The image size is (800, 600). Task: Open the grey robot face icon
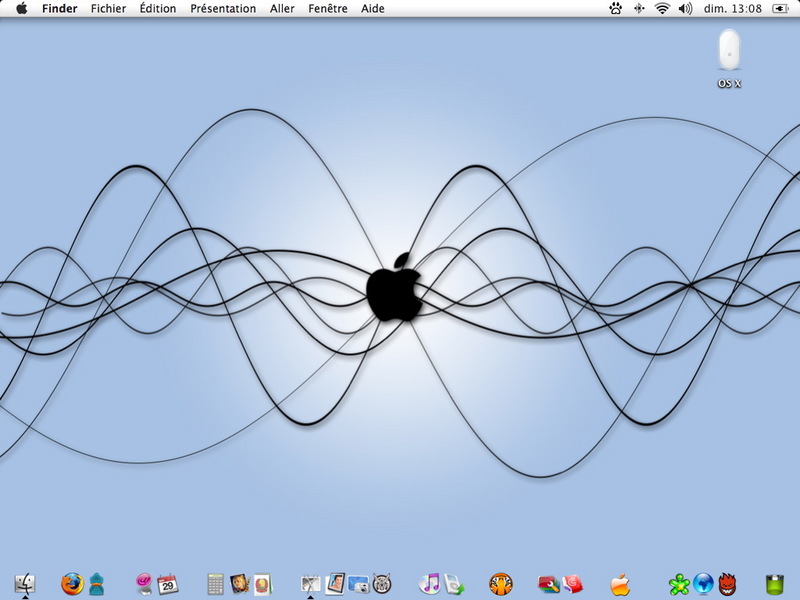(382, 584)
